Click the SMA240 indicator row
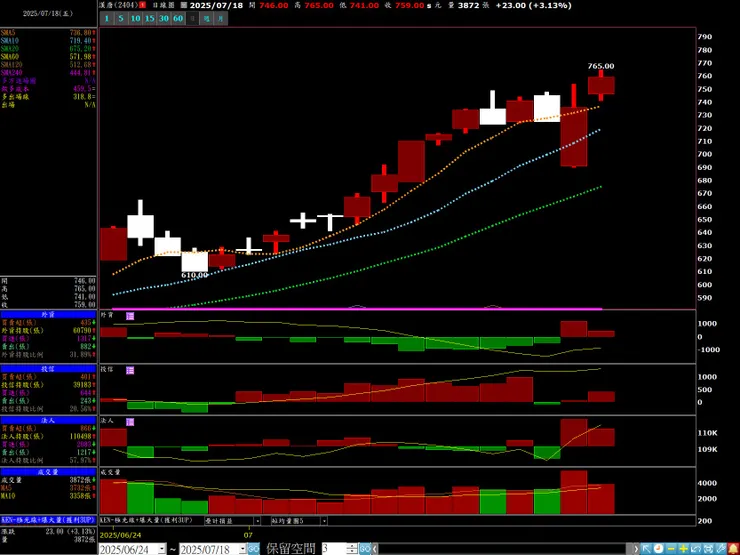The image size is (740, 555). tap(48, 73)
